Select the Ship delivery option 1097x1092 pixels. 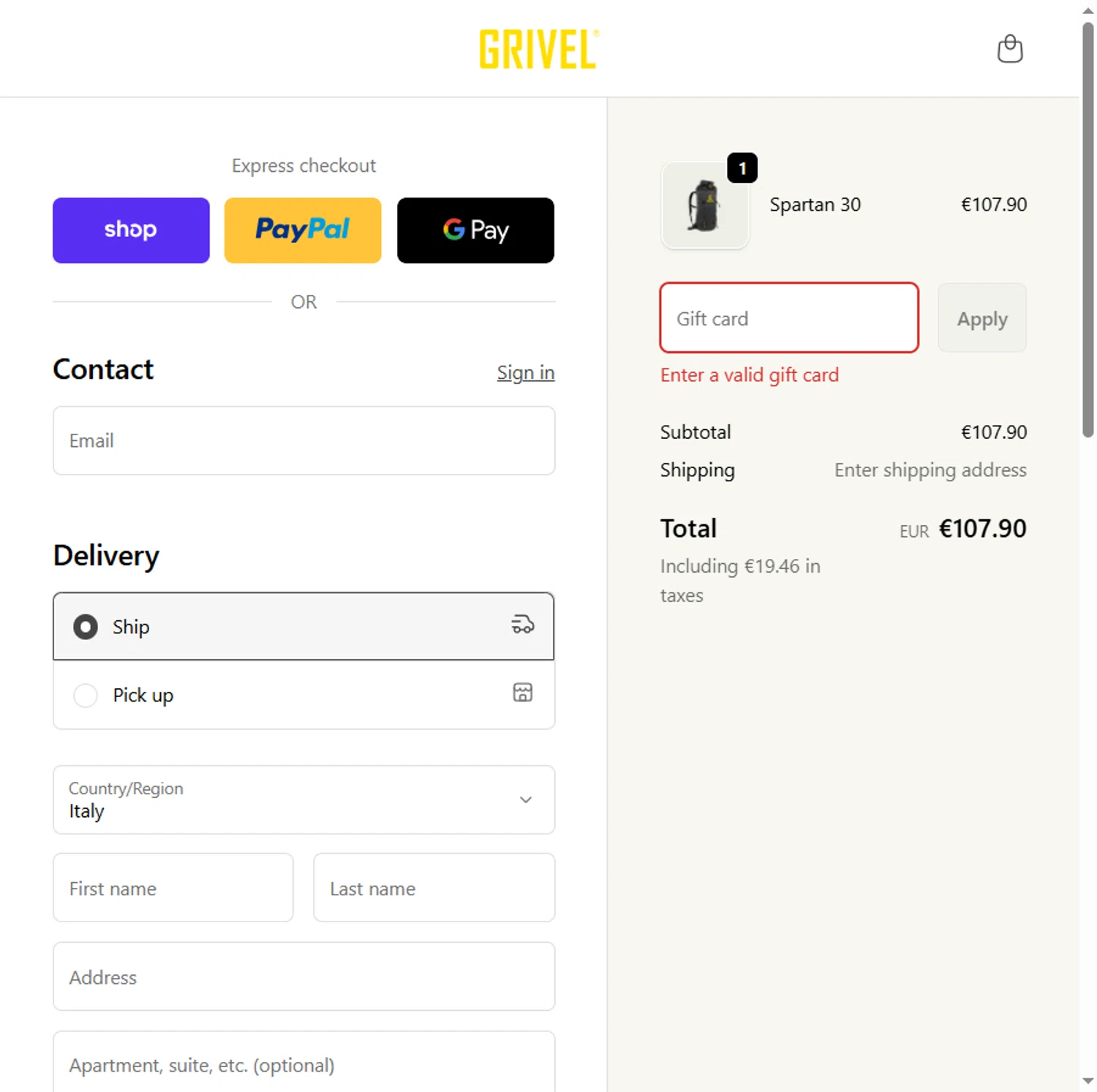(x=304, y=626)
